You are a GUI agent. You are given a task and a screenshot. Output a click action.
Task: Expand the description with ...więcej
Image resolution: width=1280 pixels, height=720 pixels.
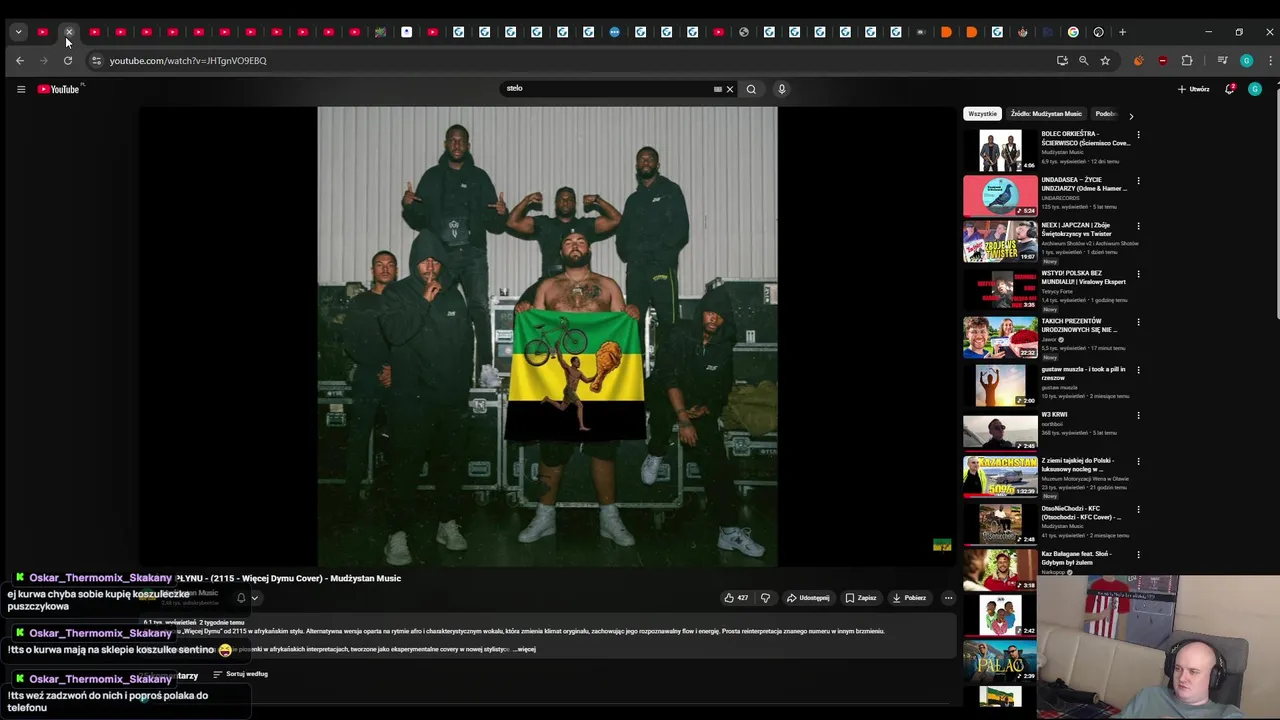524,649
